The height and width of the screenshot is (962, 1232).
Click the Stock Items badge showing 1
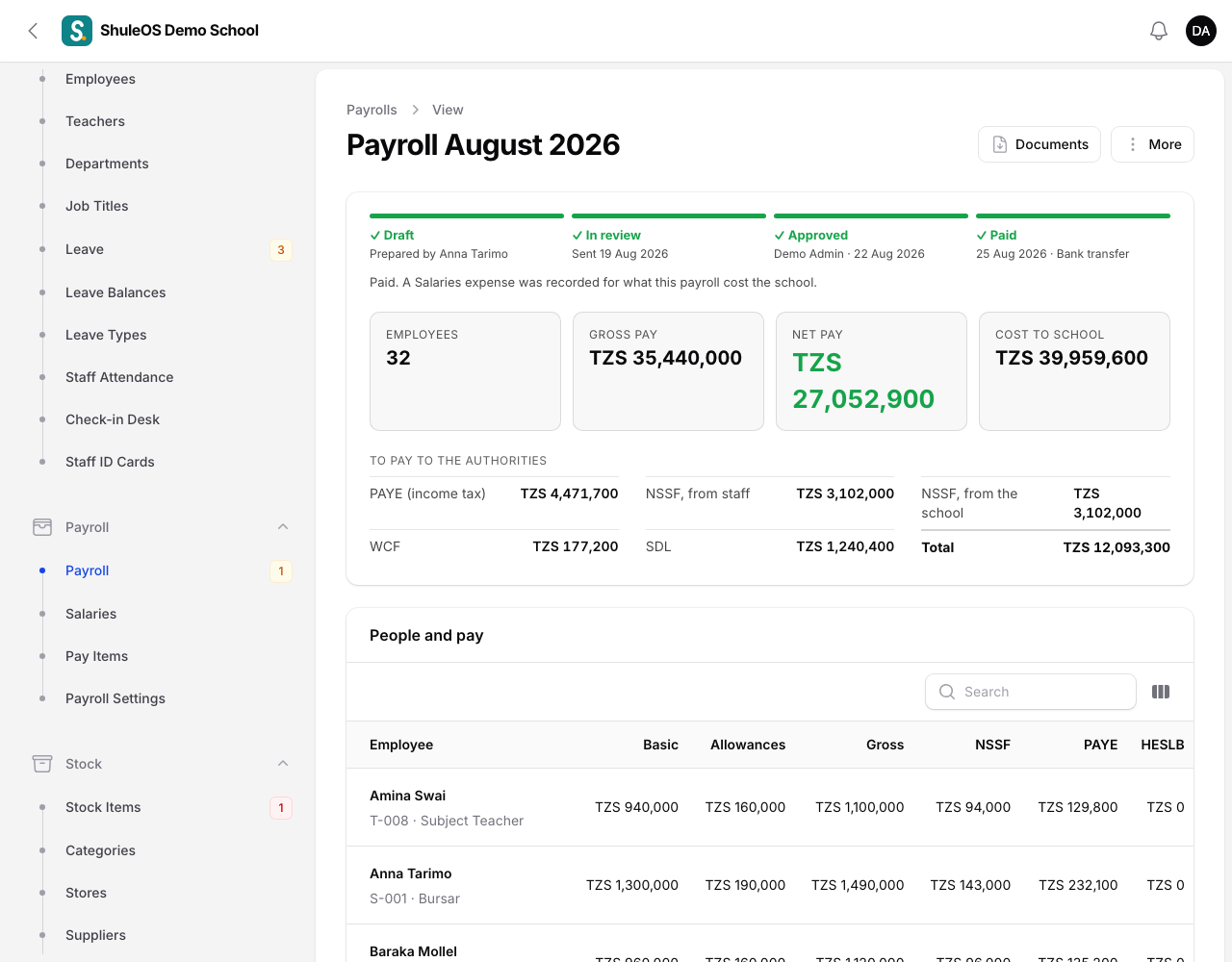[281, 807]
